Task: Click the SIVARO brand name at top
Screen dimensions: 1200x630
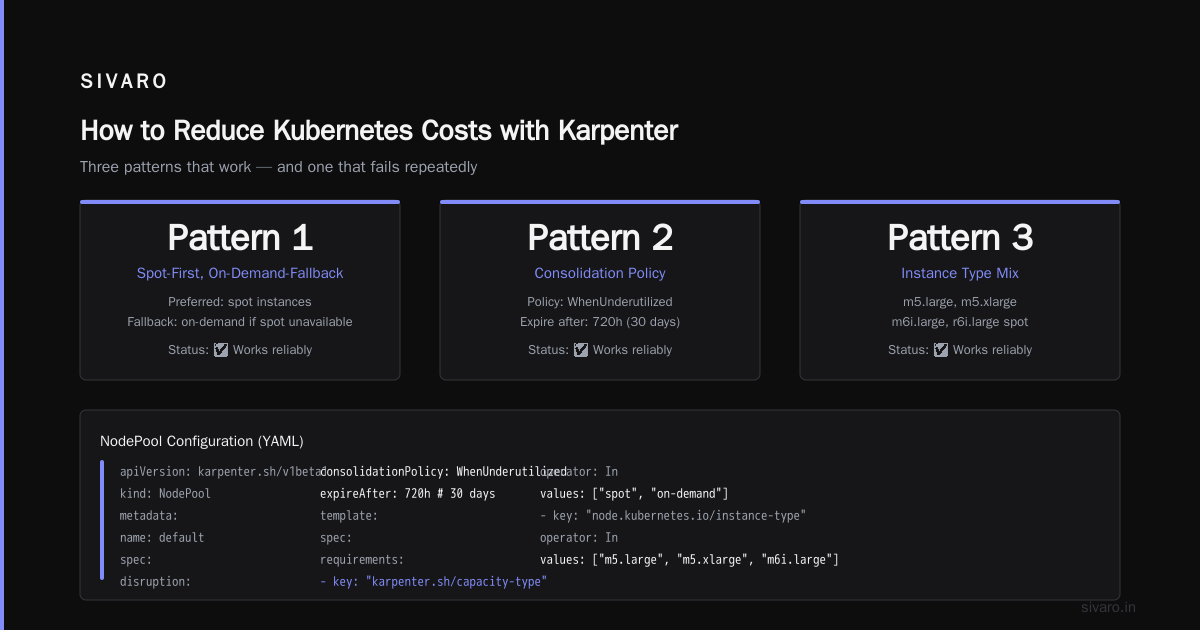Action: 124,82
